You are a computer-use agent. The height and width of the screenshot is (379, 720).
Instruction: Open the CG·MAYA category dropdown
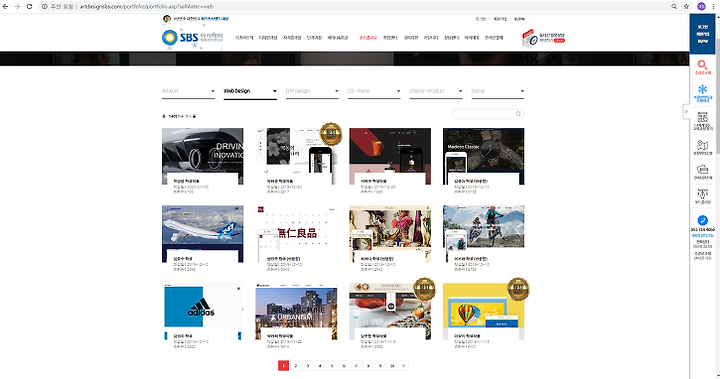pyautogui.click(x=374, y=91)
